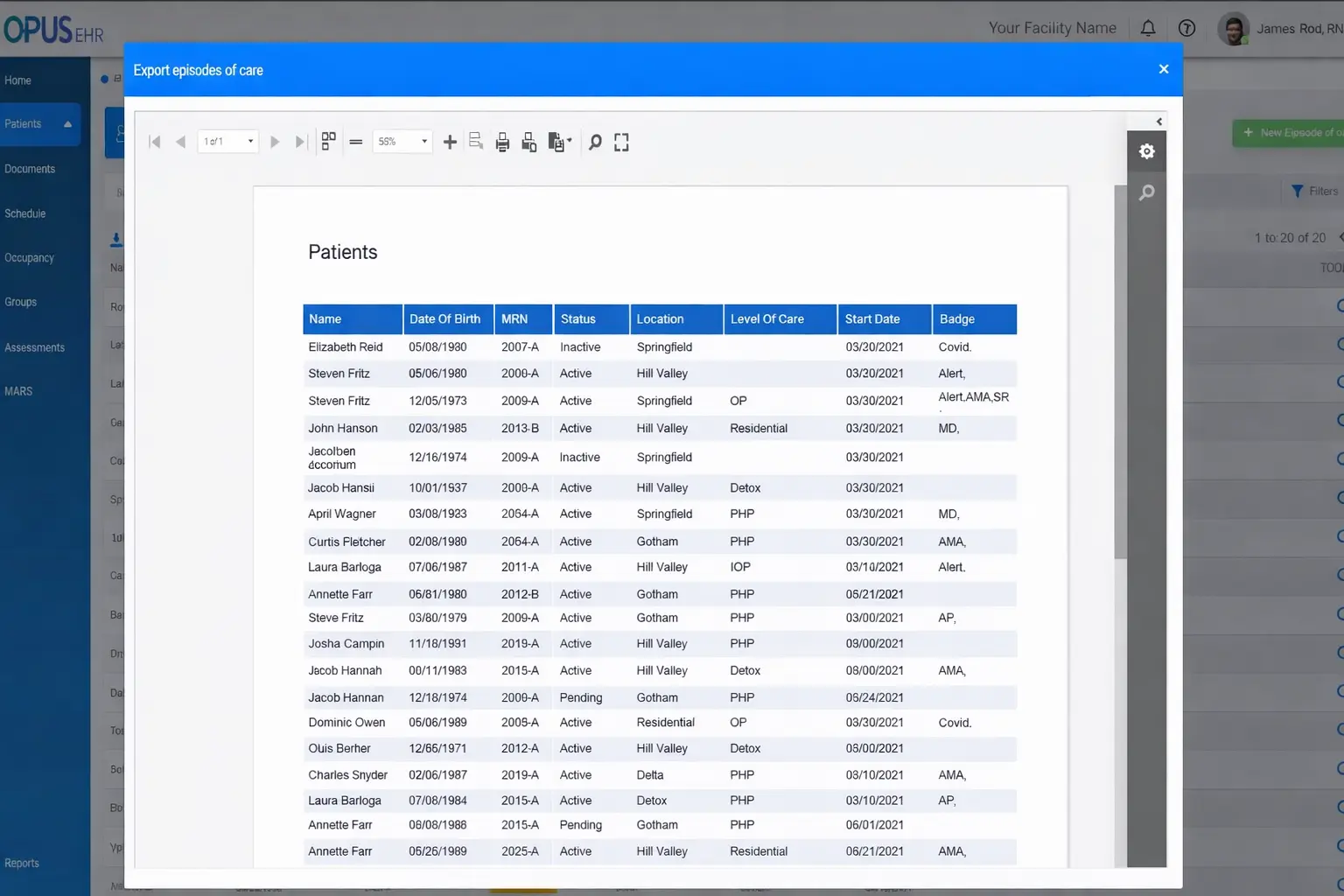Navigate to the Reports sidebar item
The height and width of the screenshot is (896, 1344).
(22, 863)
